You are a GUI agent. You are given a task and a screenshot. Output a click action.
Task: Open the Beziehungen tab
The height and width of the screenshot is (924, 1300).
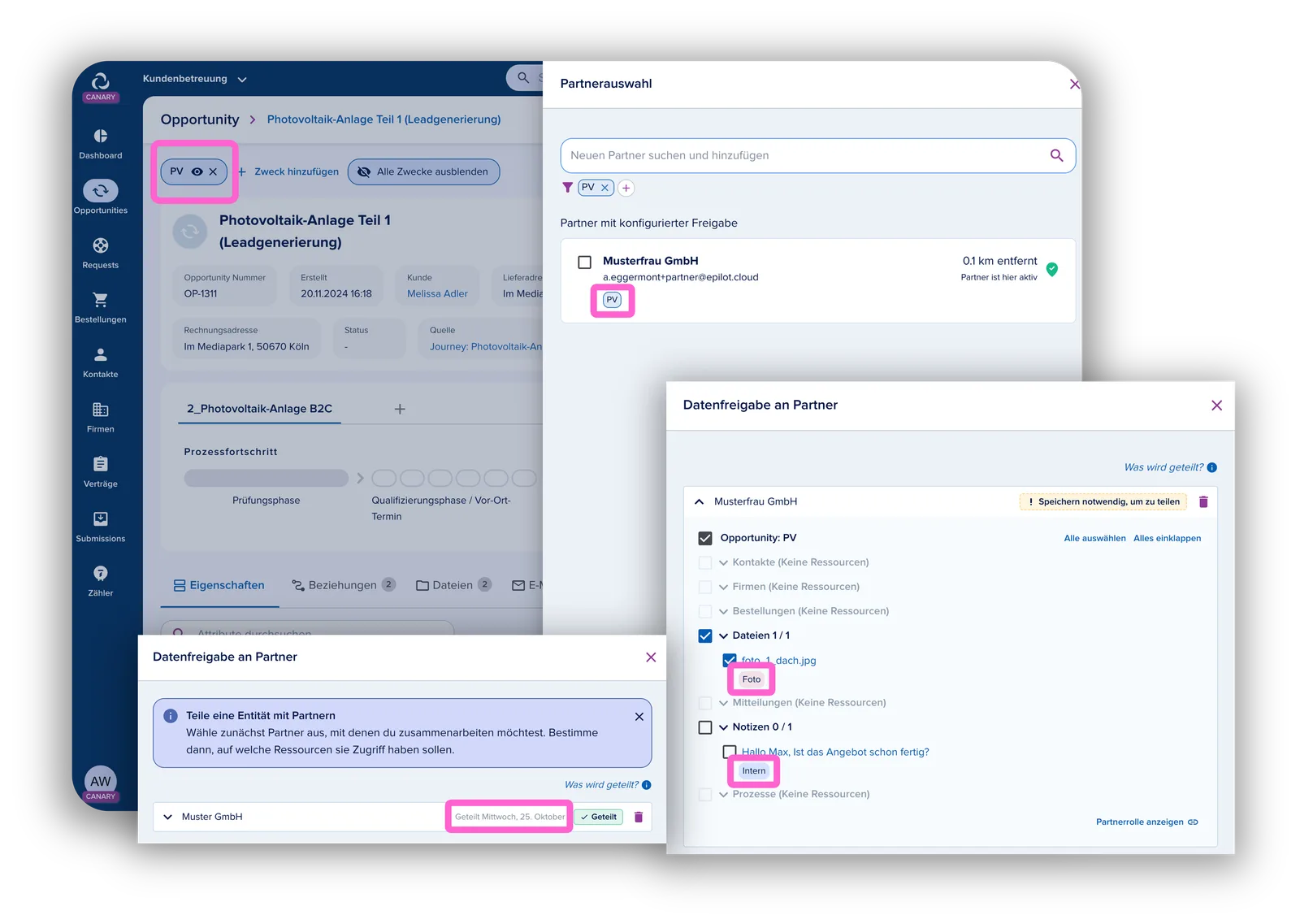344,585
